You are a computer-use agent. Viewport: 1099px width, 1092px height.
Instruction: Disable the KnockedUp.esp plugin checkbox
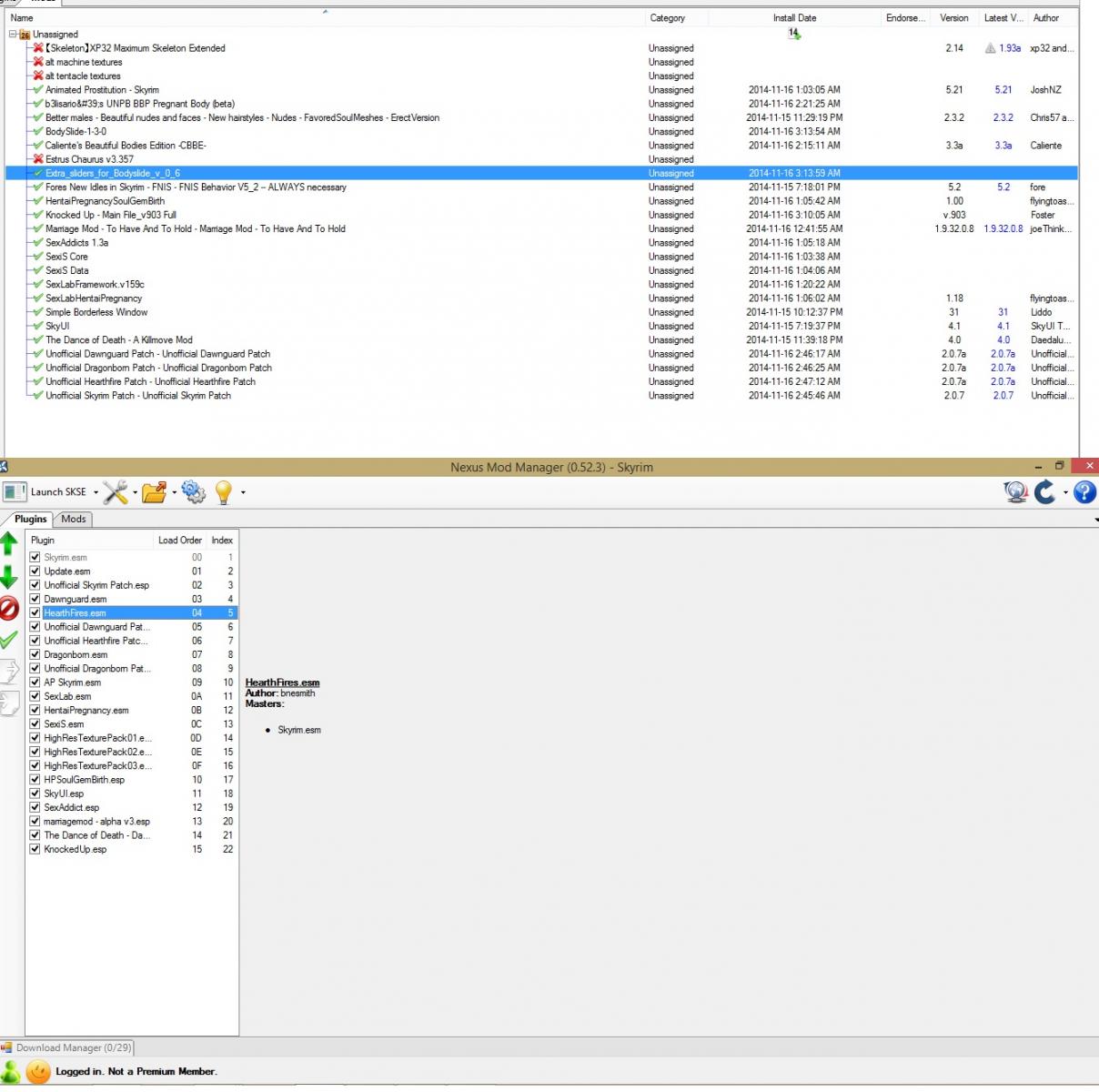coord(35,849)
